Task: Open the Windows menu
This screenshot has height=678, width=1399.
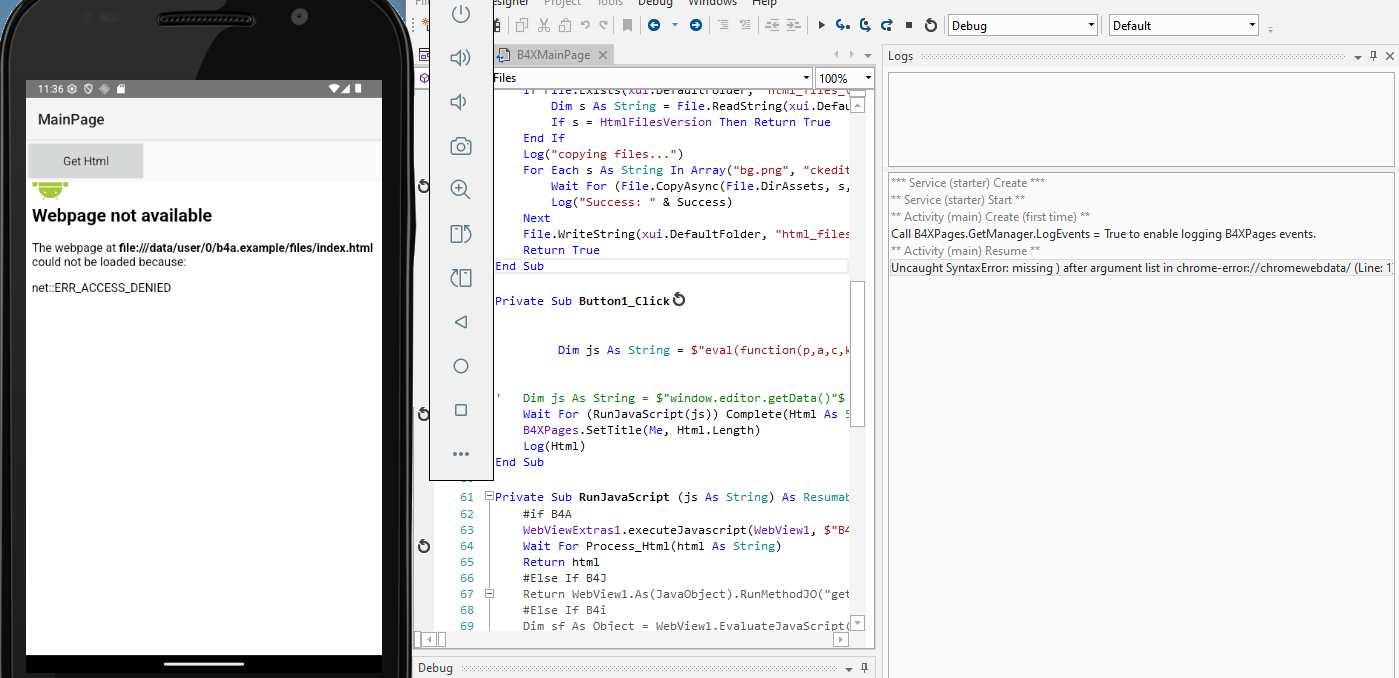Action: click(712, 3)
